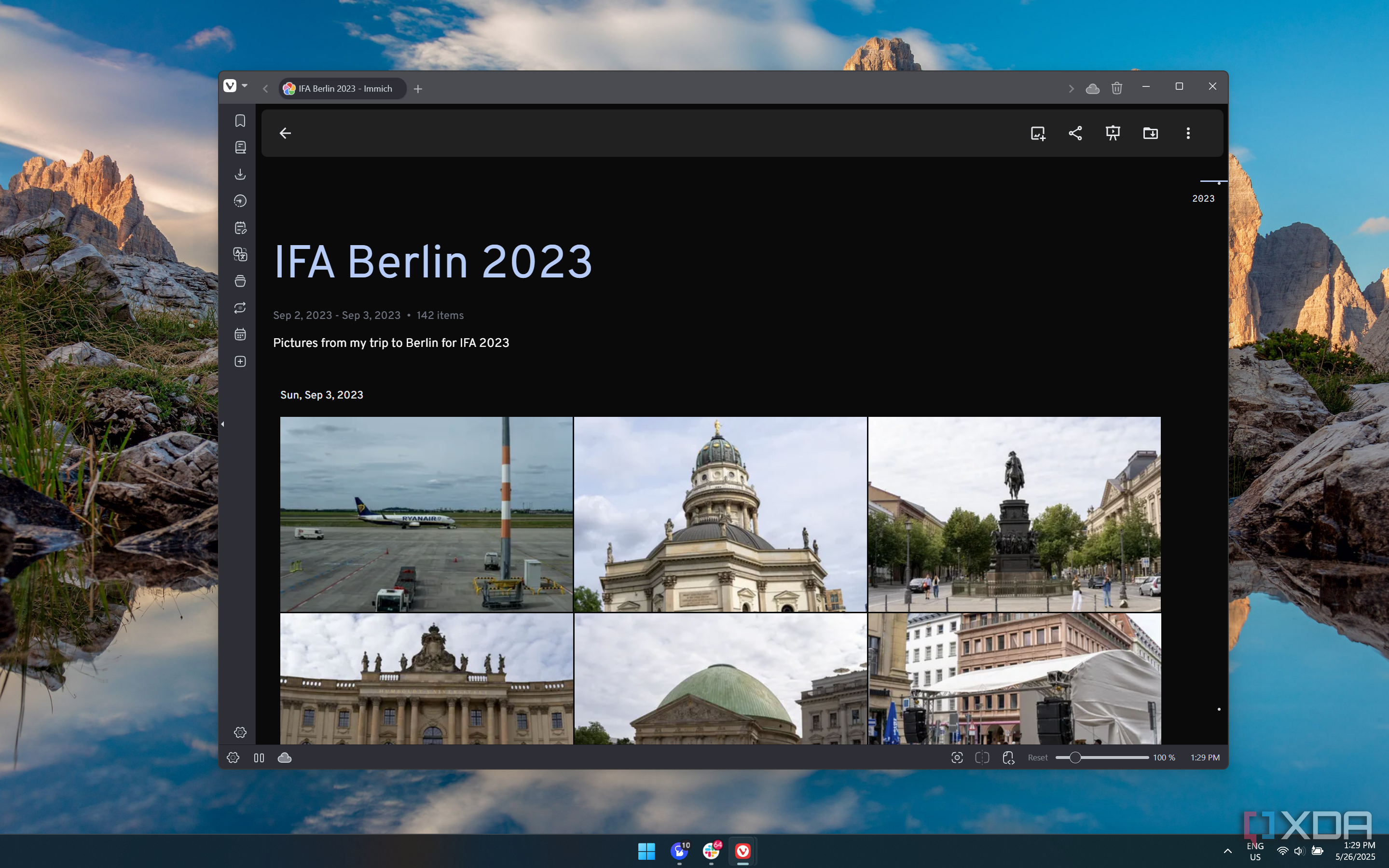Image resolution: width=1389 pixels, height=868 pixels.
Task: Jump to 2023 on the timeline scrubber
Action: pos(1203,198)
